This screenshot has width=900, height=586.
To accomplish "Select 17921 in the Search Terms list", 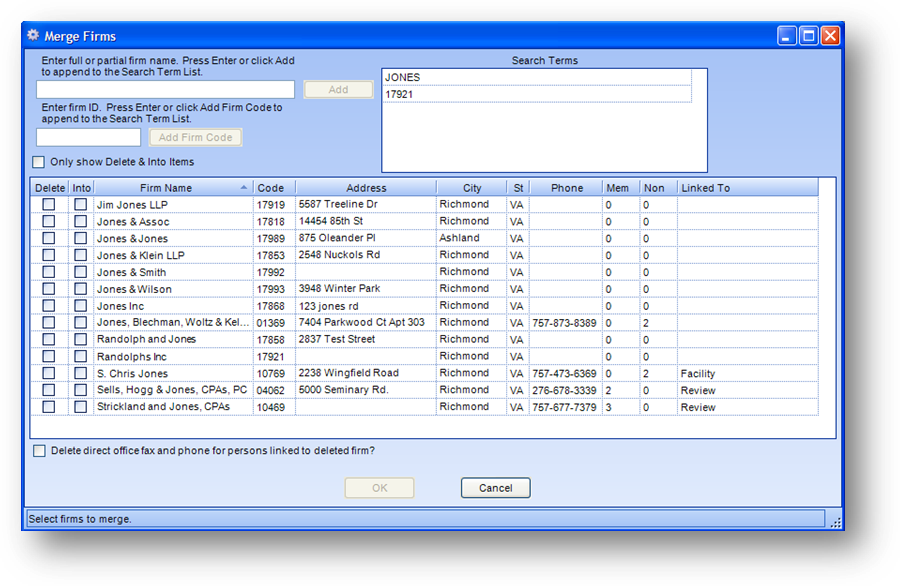I will pos(537,94).
